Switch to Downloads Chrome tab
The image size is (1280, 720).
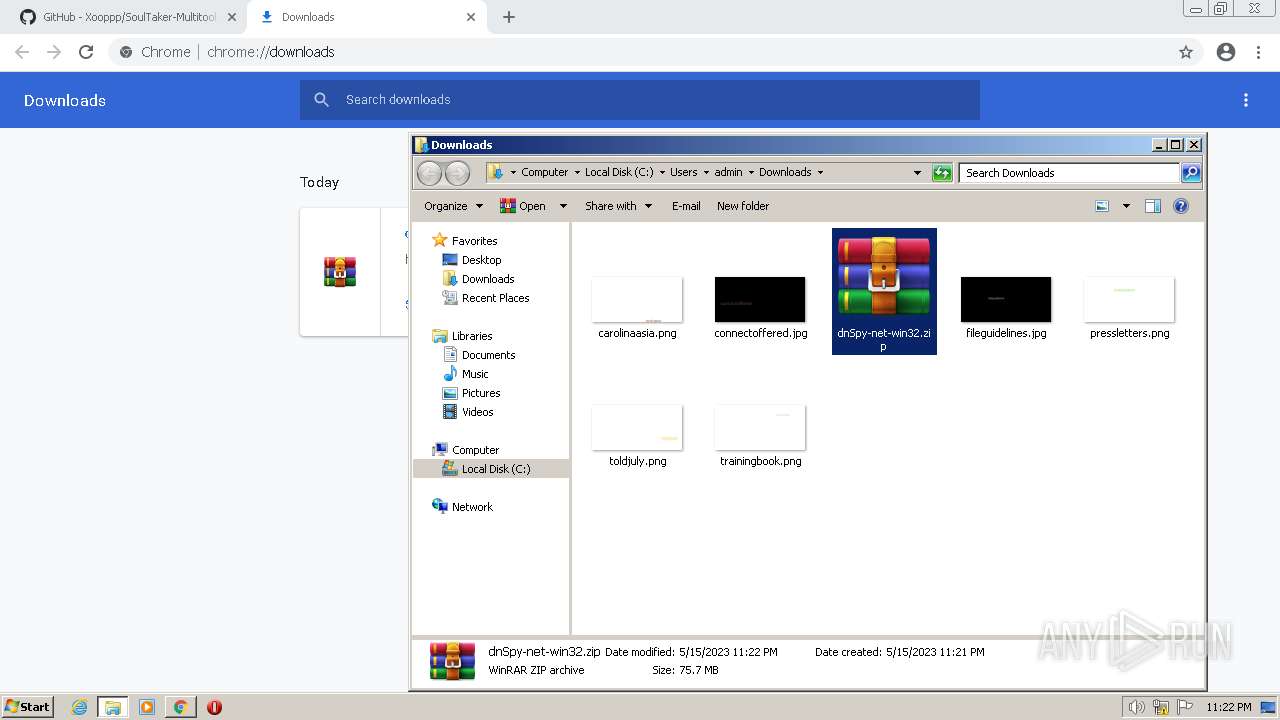[x=368, y=17]
